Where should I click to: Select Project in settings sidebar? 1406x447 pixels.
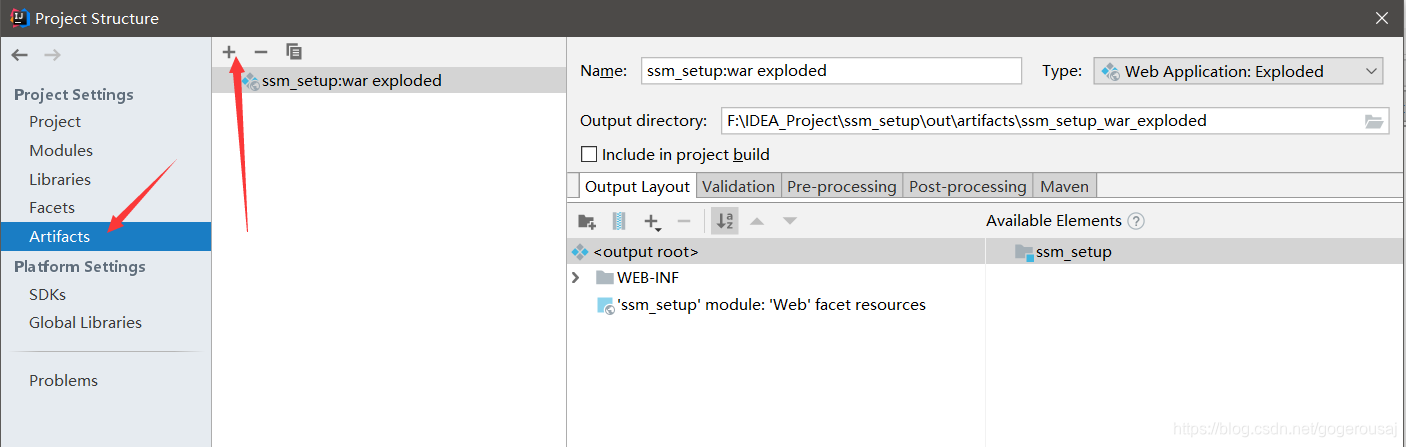pyautogui.click(x=55, y=122)
